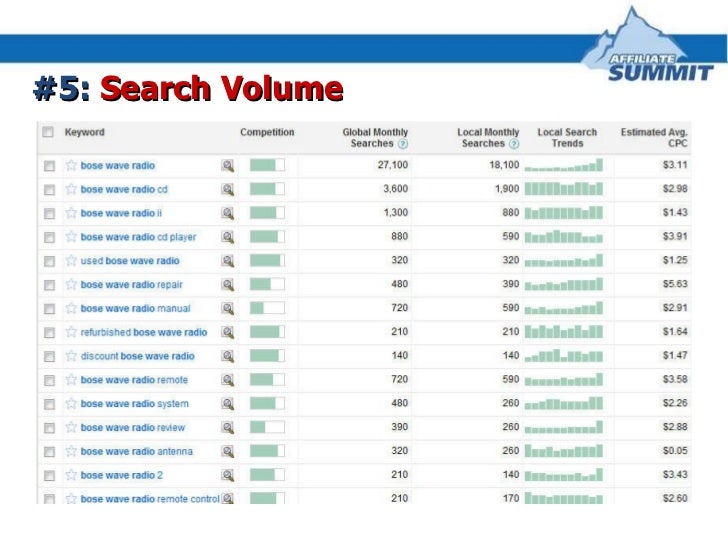Open the 'bose wave radio antenna' keyword link
The height and width of the screenshot is (546, 728).
coord(136,451)
